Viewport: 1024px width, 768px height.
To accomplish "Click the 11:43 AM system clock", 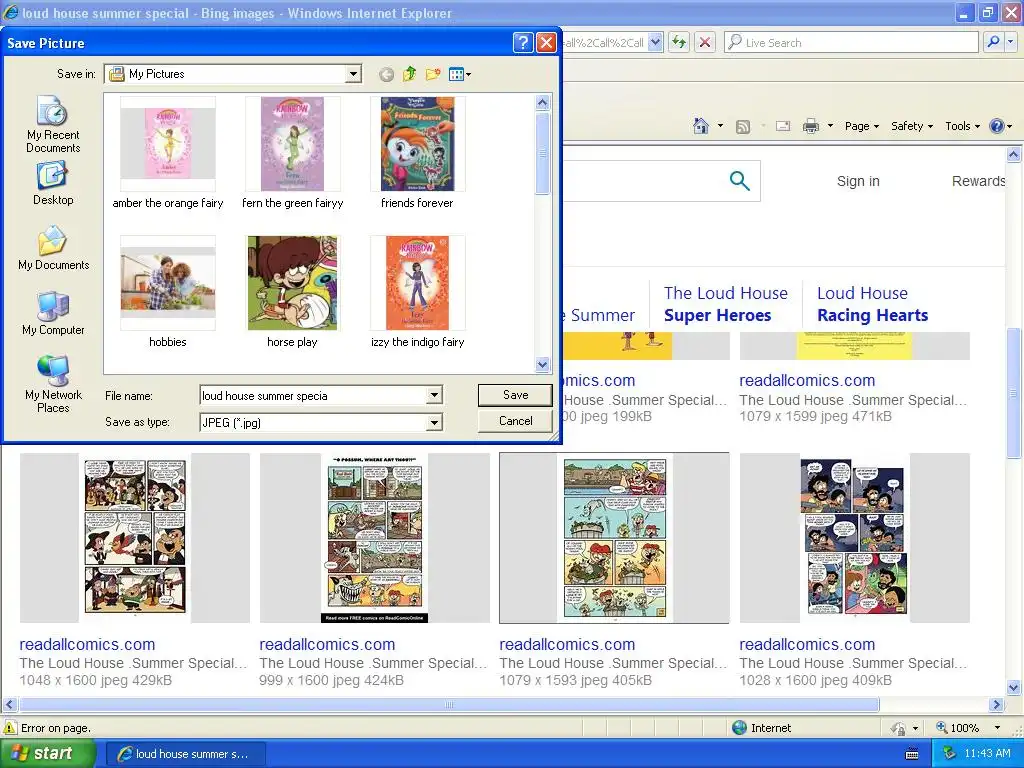I will pos(987,754).
